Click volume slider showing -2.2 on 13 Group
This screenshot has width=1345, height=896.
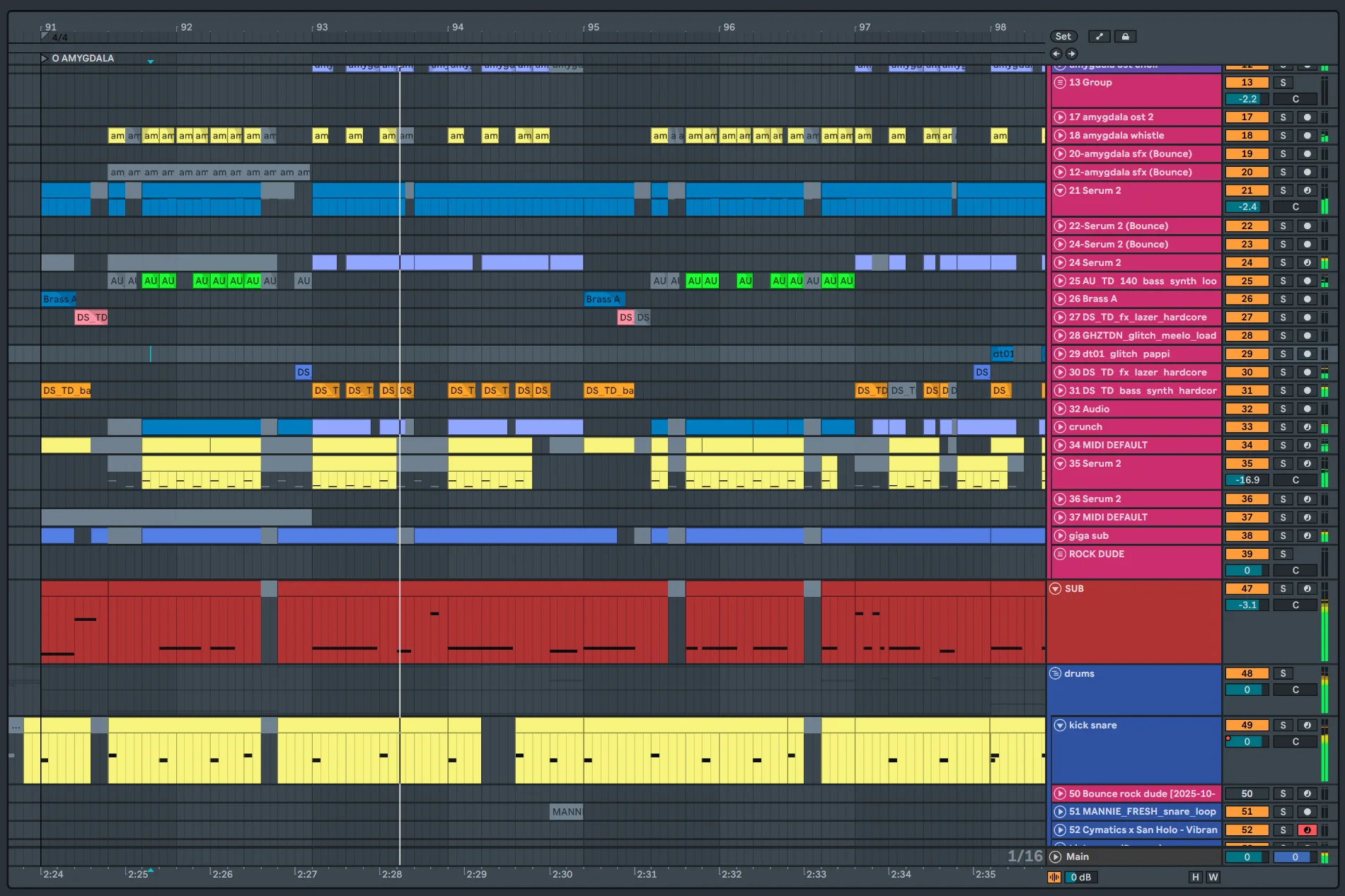click(x=1247, y=100)
